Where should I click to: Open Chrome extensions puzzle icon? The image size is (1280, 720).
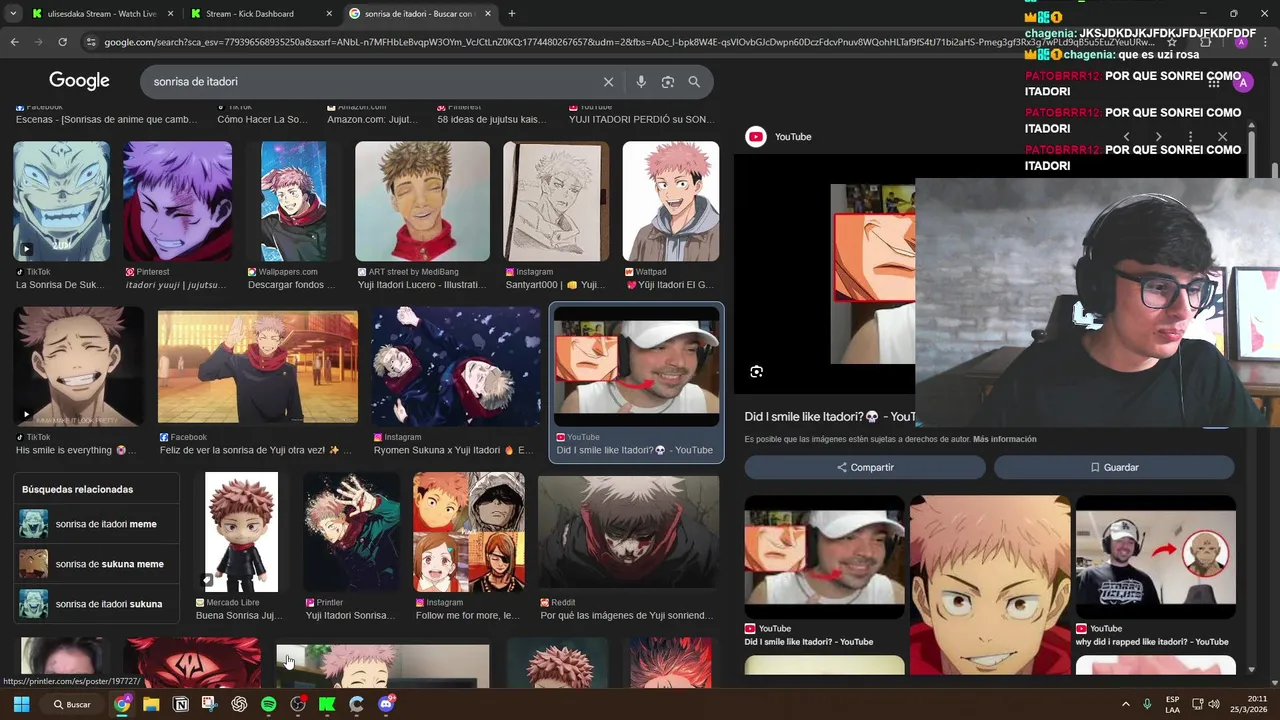point(1205,42)
